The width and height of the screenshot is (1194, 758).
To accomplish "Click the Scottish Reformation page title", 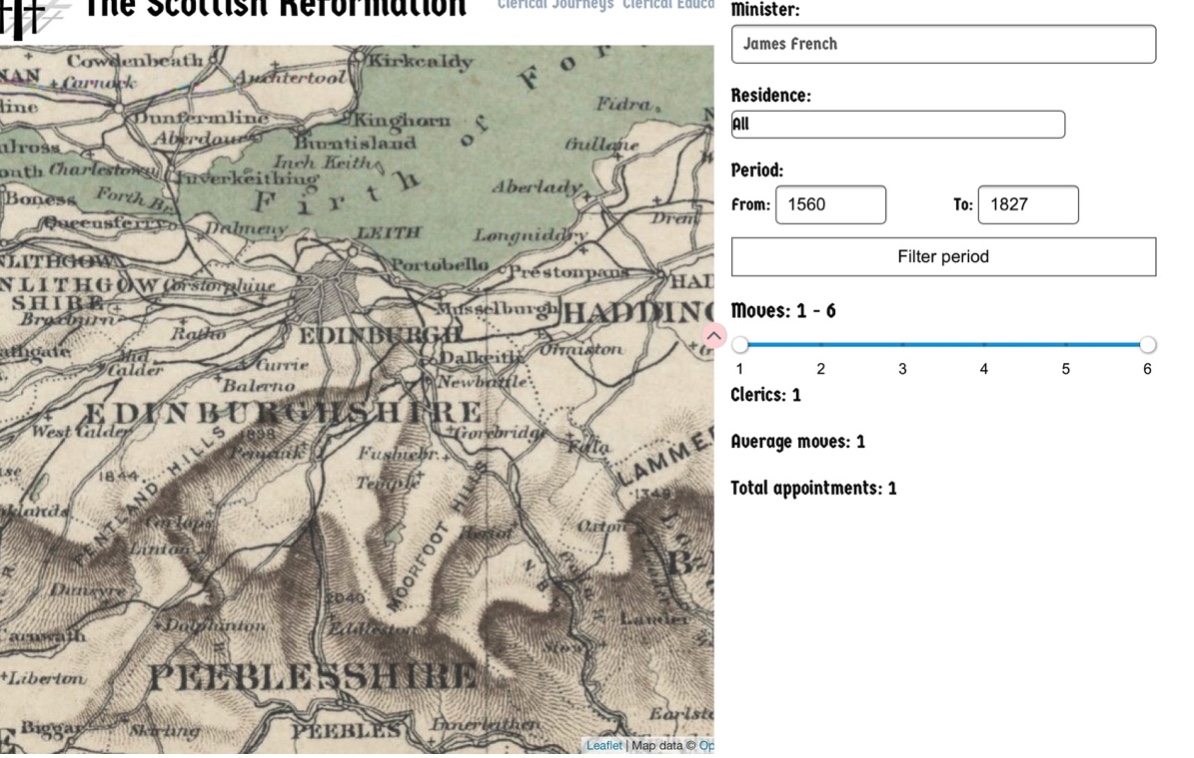I will [275, 8].
